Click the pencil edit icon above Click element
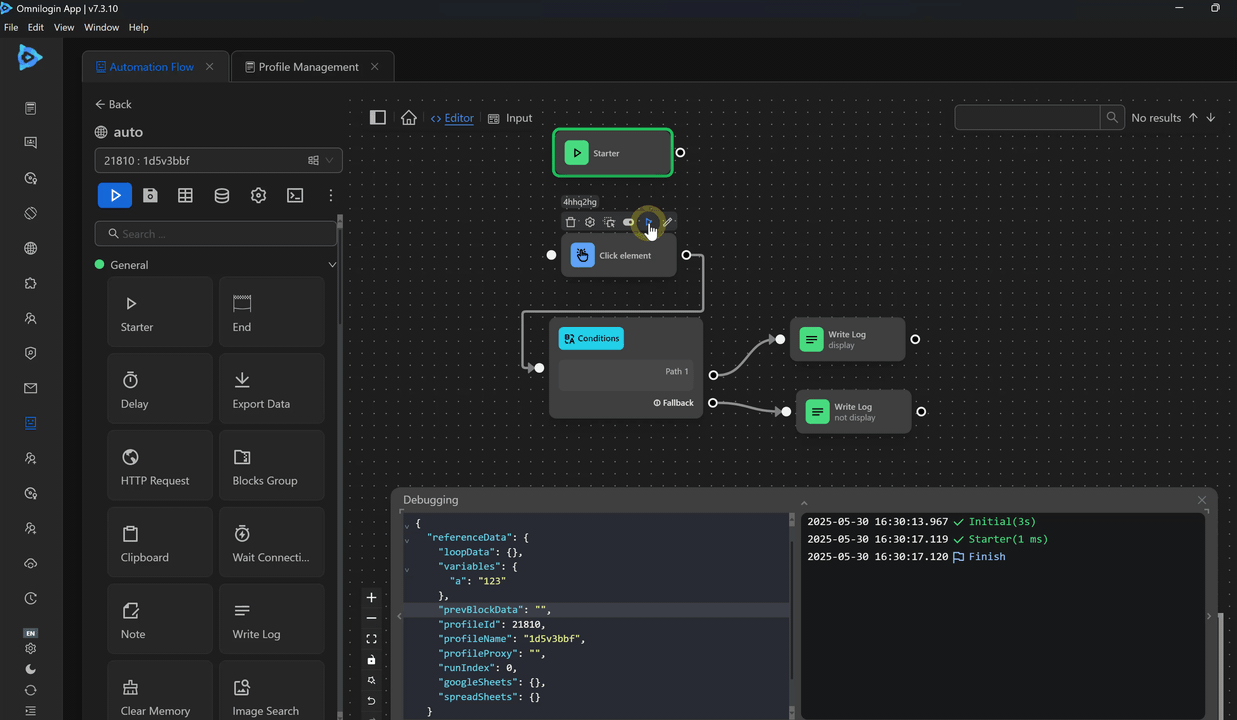Viewport: 1237px width, 720px height. (x=668, y=222)
